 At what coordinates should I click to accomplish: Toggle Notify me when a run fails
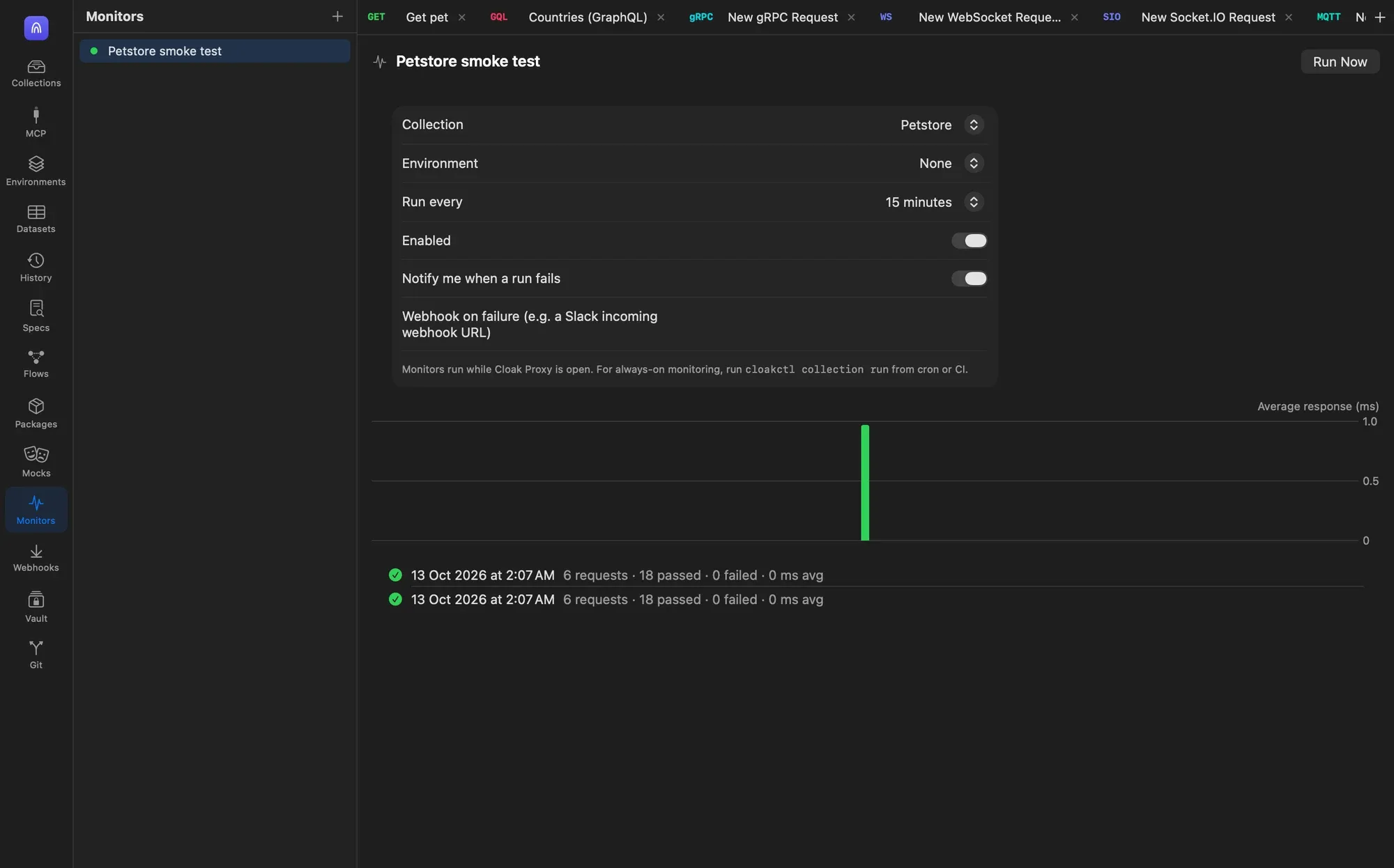coord(970,279)
